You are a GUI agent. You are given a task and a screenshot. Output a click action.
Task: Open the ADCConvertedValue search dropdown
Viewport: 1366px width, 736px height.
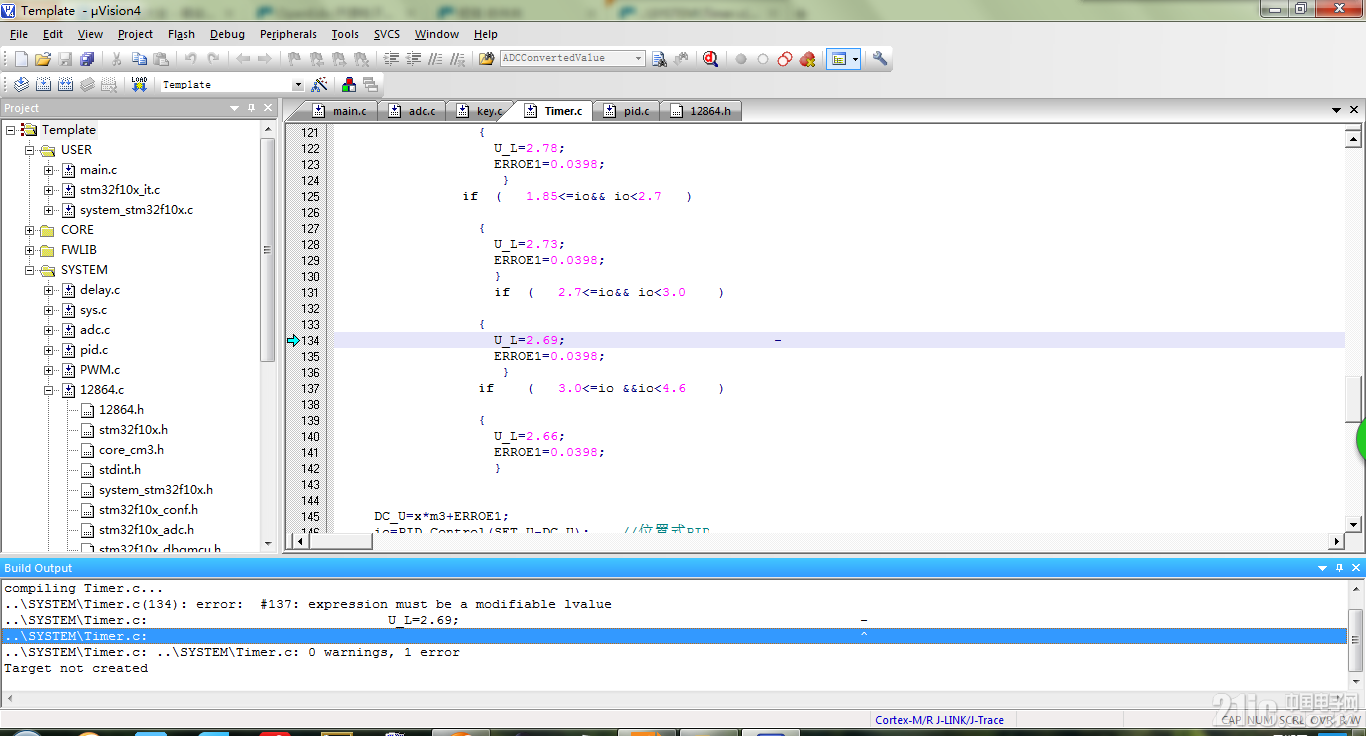pos(639,59)
